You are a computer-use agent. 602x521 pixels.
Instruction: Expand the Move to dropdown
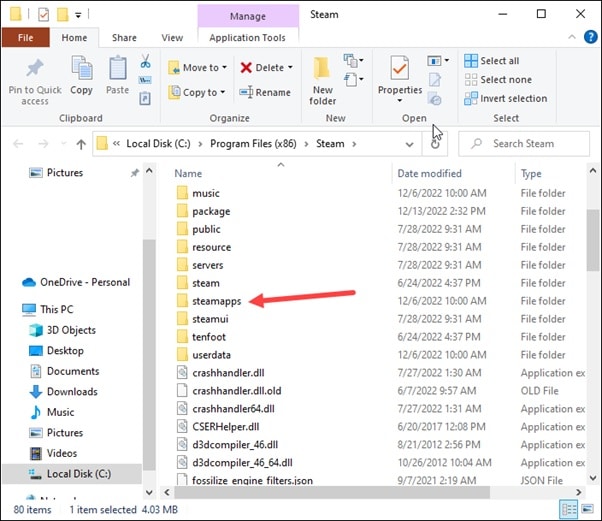click(227, 68)
